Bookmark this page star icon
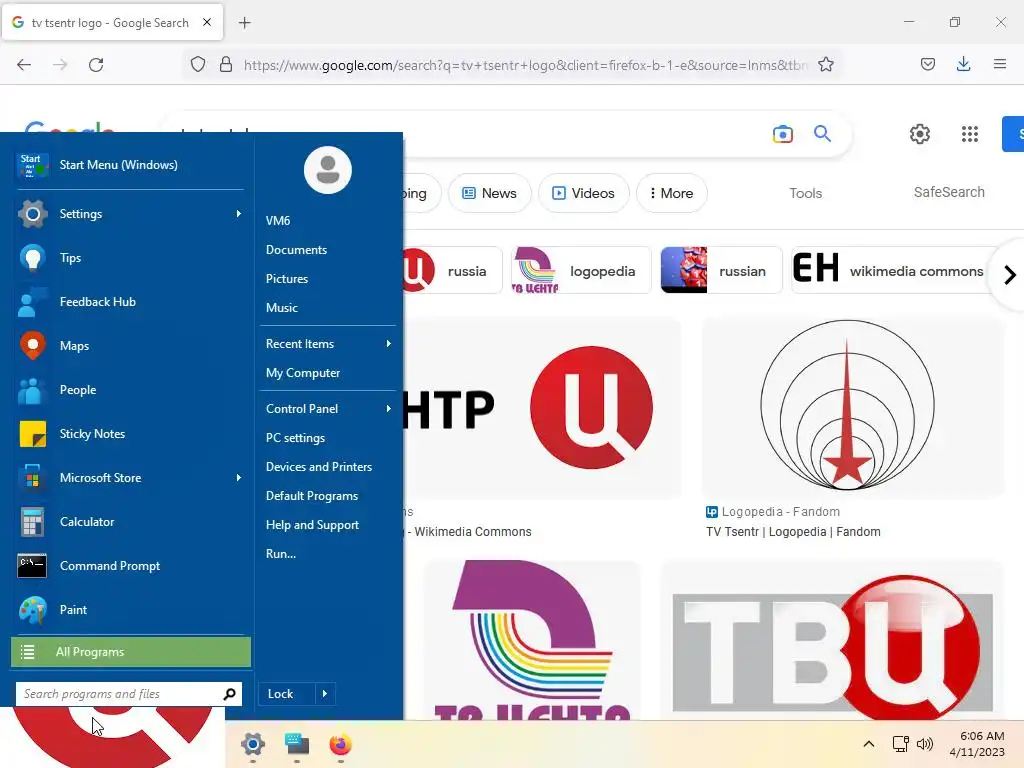Screen dimensions: 1024x768 point(825,65)
